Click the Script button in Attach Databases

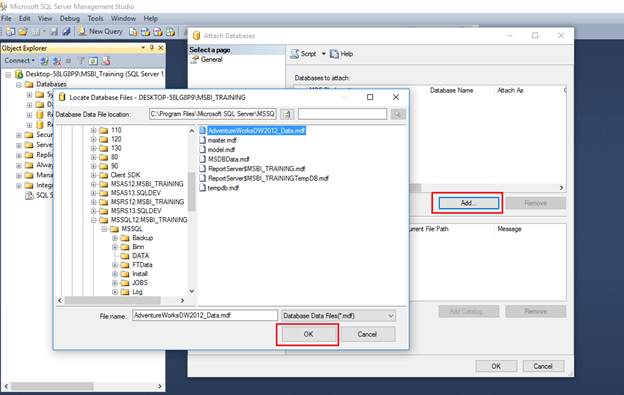click(303, 54)
